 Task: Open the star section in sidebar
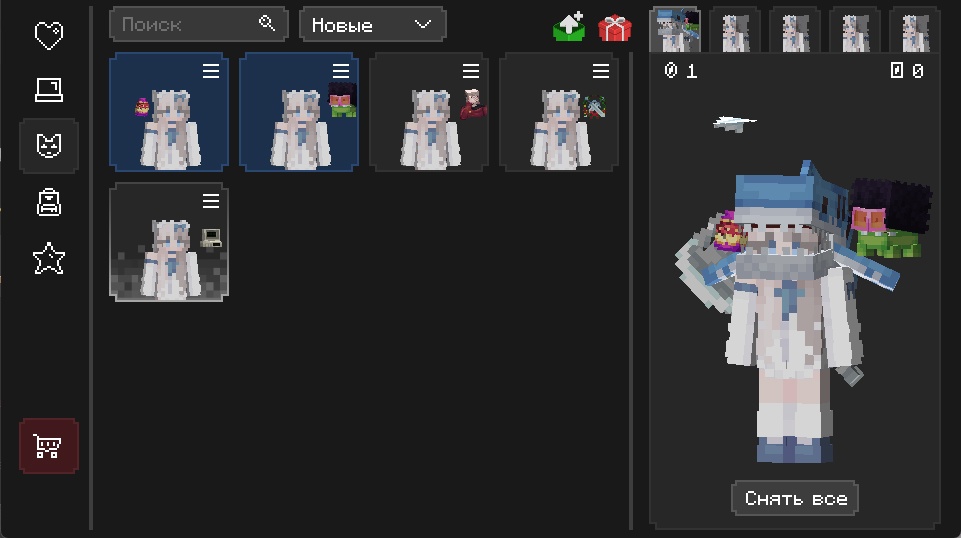point(48,258)
